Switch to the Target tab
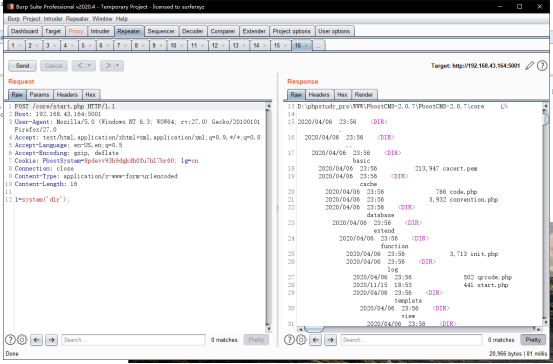The image size is (553, 364). tap(53, 31)
